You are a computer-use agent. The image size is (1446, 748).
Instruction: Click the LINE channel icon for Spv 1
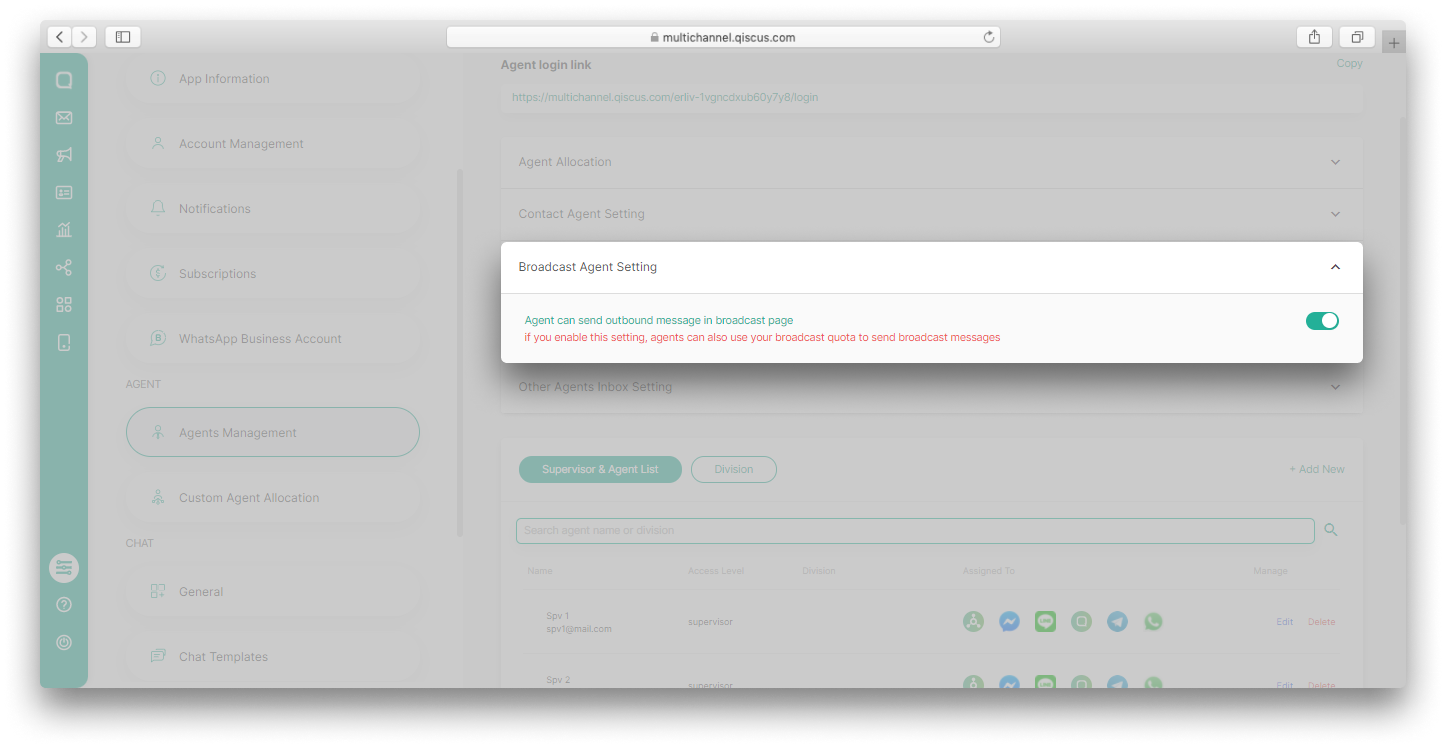coord(1045,621)
